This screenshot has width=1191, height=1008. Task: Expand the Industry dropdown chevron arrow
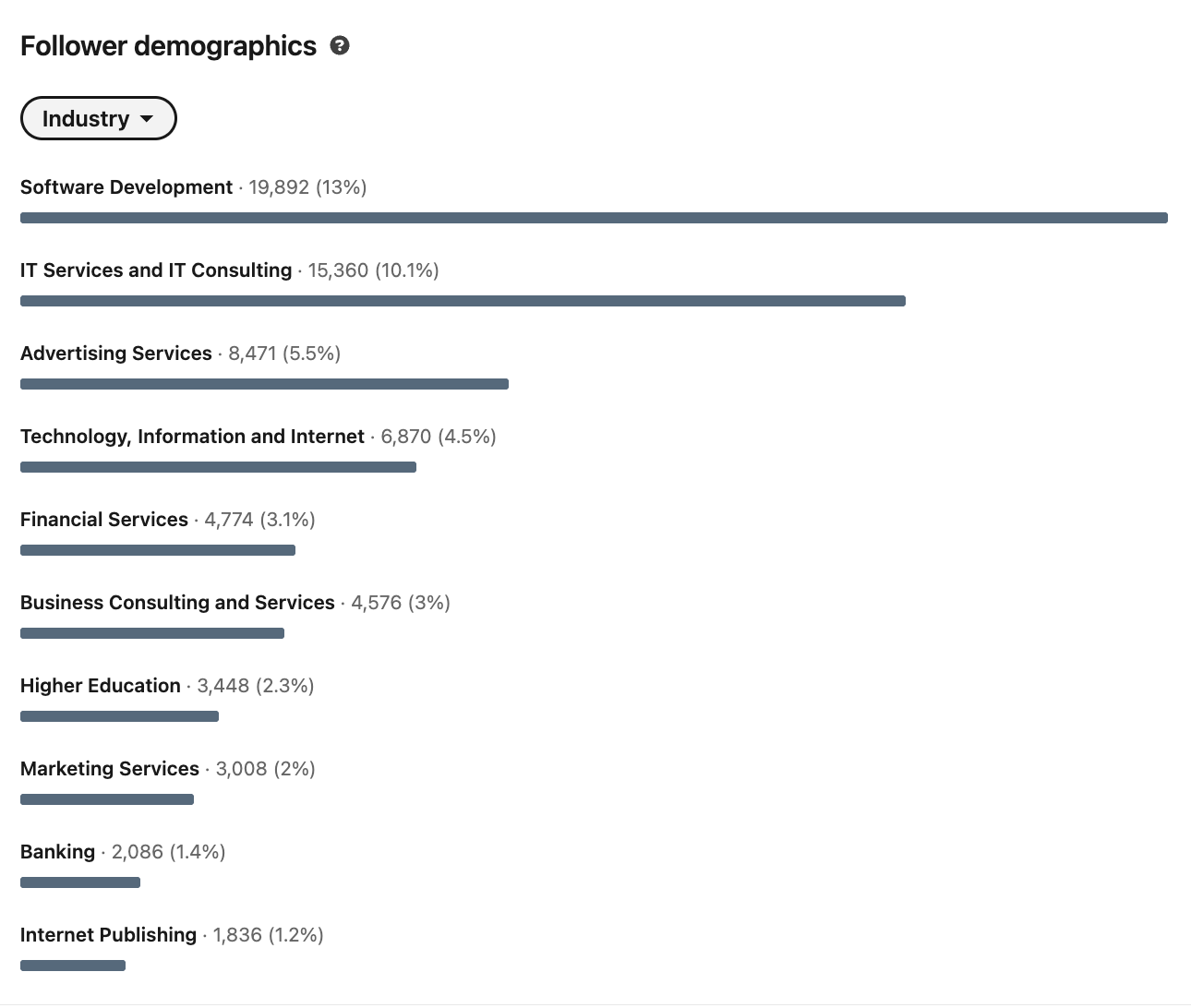[148, 118]
